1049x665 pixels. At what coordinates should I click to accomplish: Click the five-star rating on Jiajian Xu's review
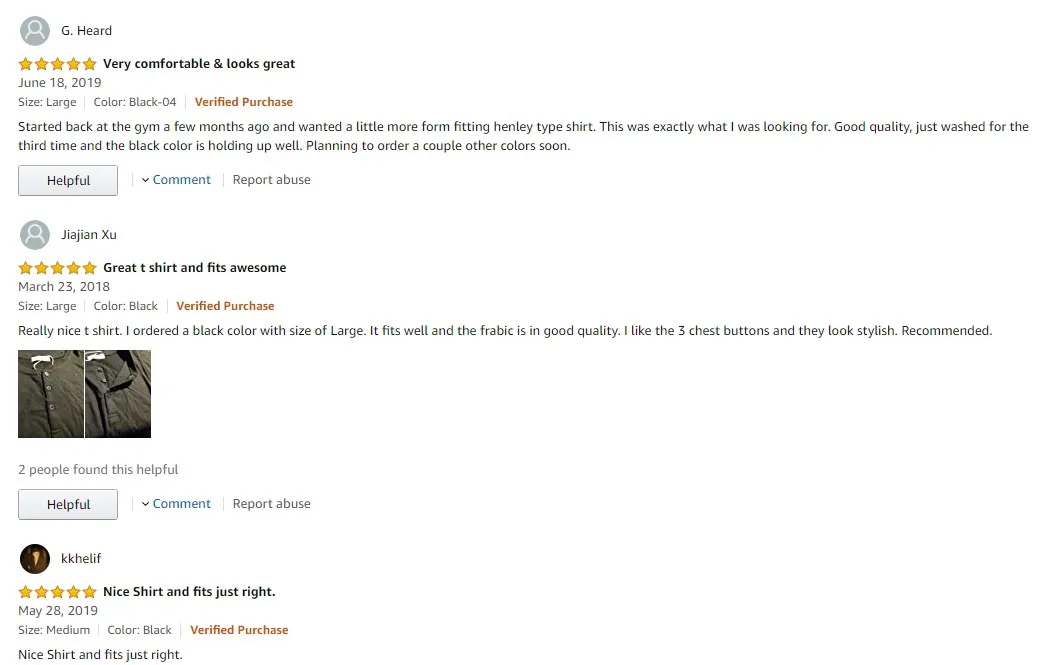click(x=57, y=268)
